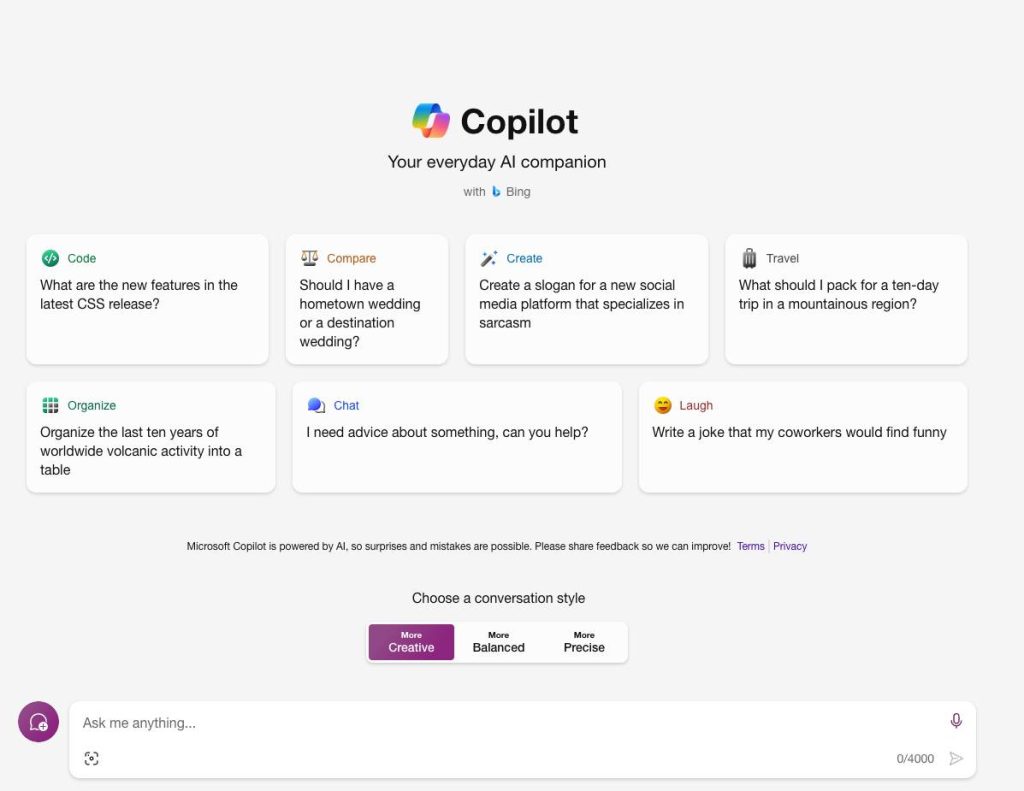
Task: Click the Compare scales icon
Action: [x=311, y=258]
